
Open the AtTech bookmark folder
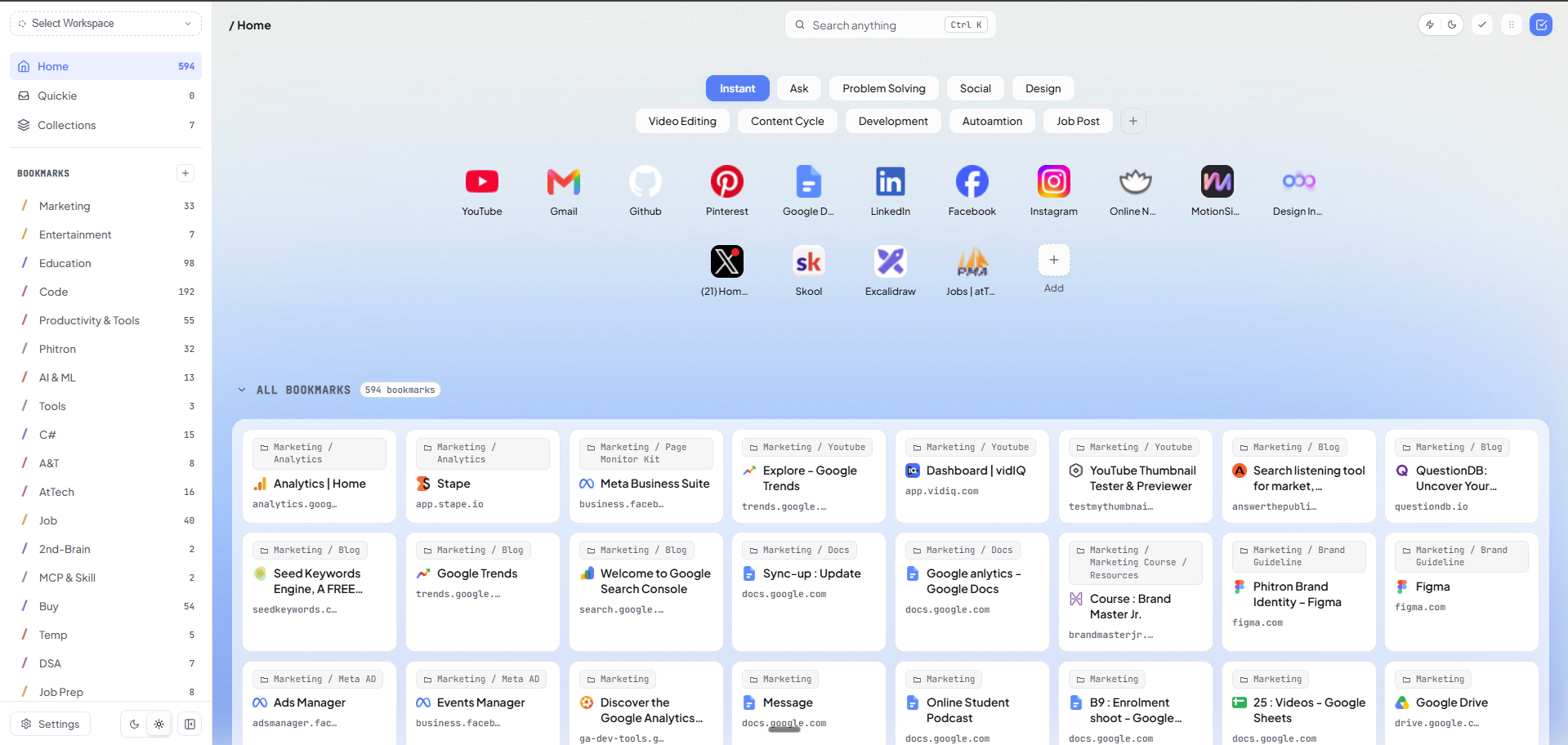pos(105,492)
